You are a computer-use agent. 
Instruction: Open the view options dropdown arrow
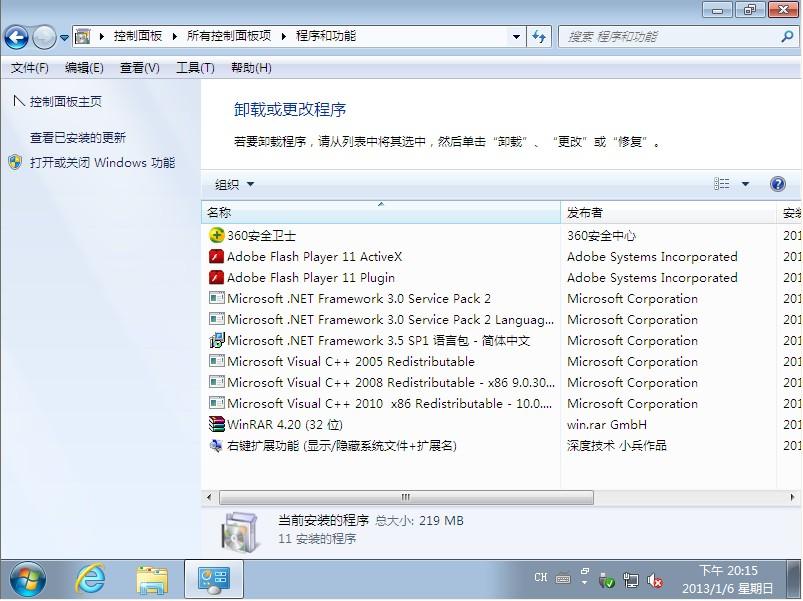745,184
